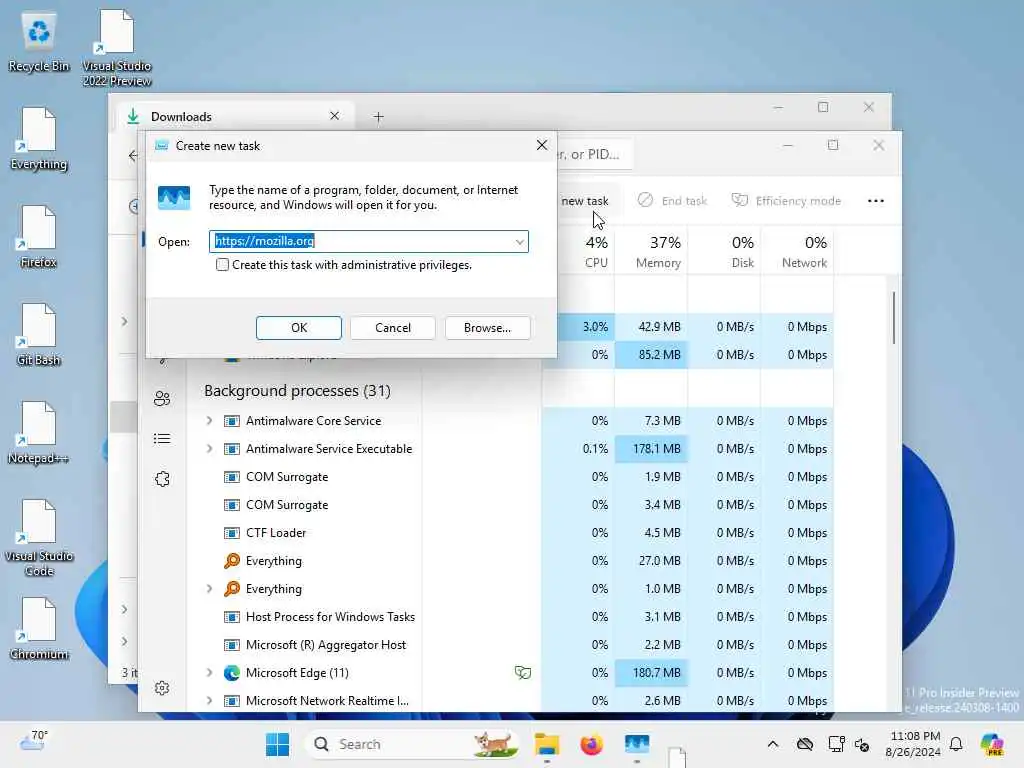The height and width of the screenshot is (768, 1024).
Task: Click File Explorer back arrow
Action: [133, 155]
